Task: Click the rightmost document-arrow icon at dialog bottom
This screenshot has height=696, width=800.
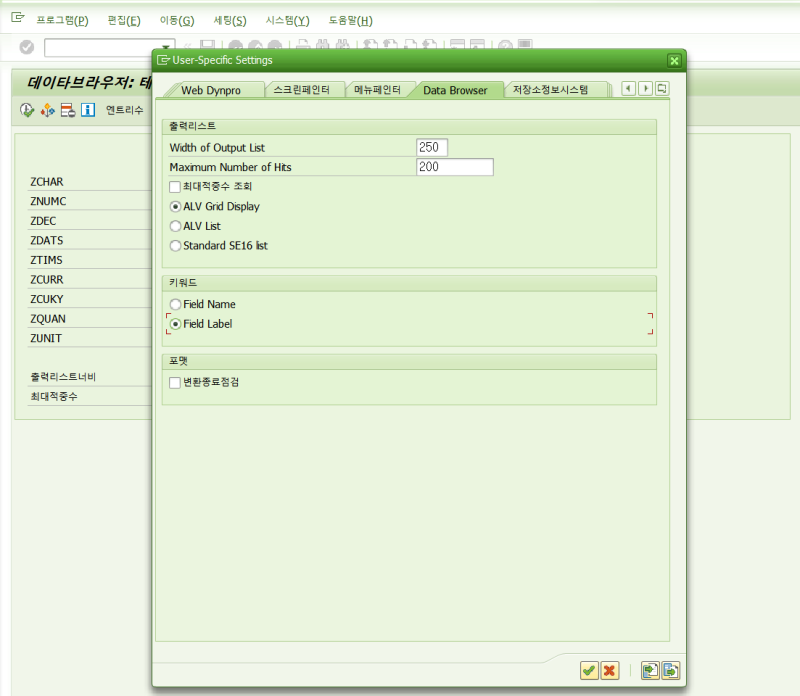Action: coord(670,670)
